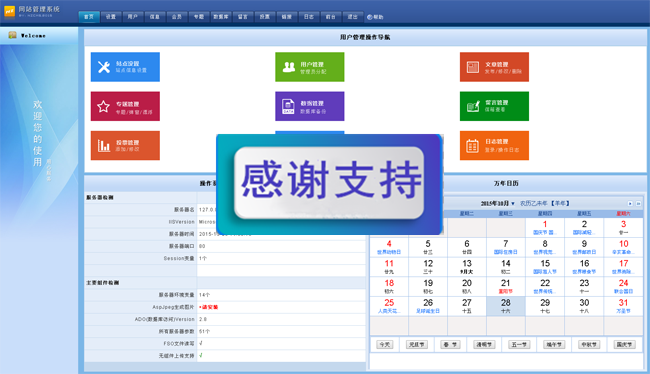Viewport: 650px width, 374px height.
Task: Click the 服务器环境变量 value 14个
Action: [x=204, y=295]
